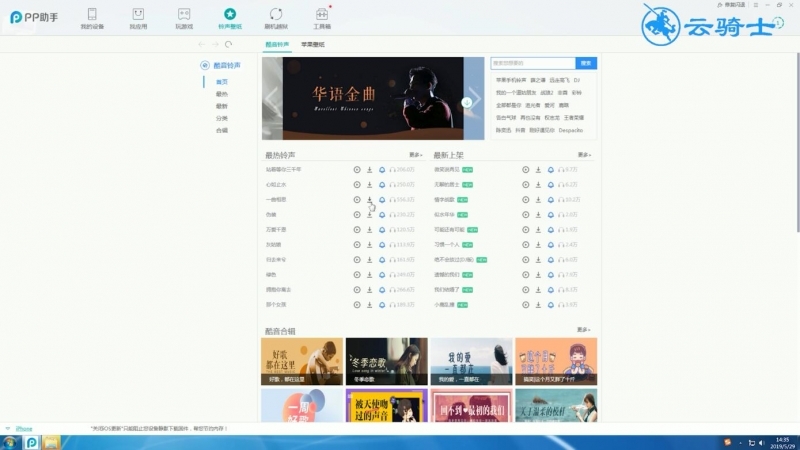Play the 那个女孩 ringtone
The image size is (800, 450).
(357, 305)
